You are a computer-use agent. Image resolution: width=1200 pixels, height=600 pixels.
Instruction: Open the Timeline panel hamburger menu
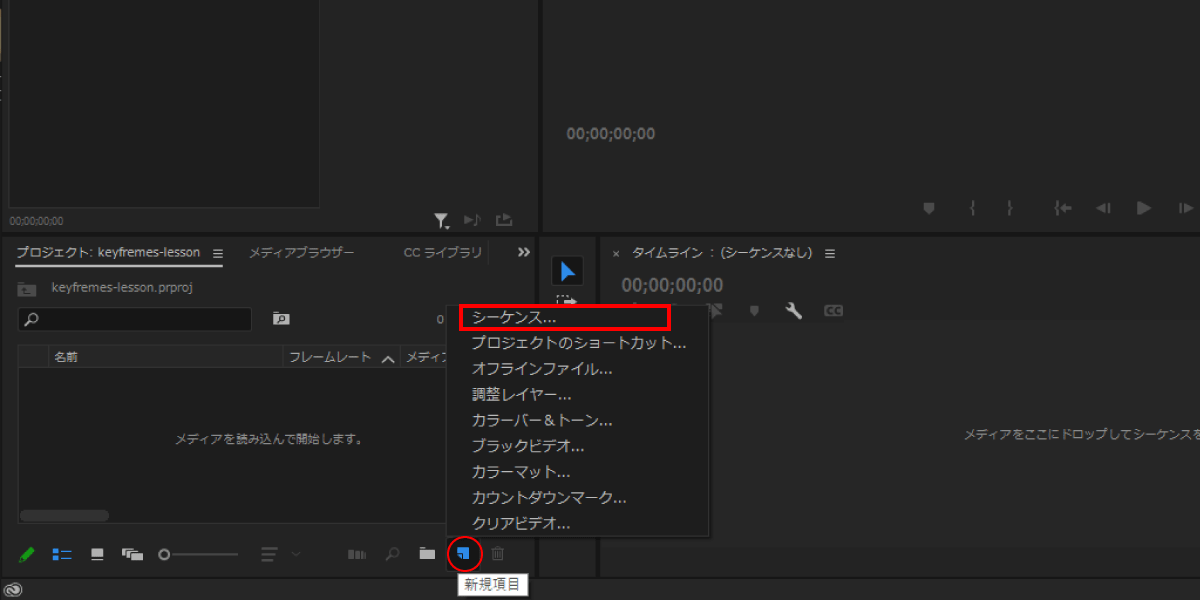(830, 253)
